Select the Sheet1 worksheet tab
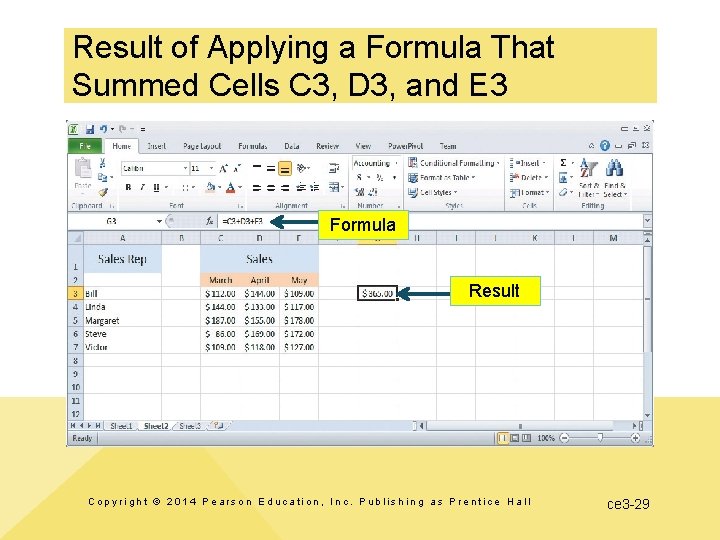 click(x=121, y=426)
